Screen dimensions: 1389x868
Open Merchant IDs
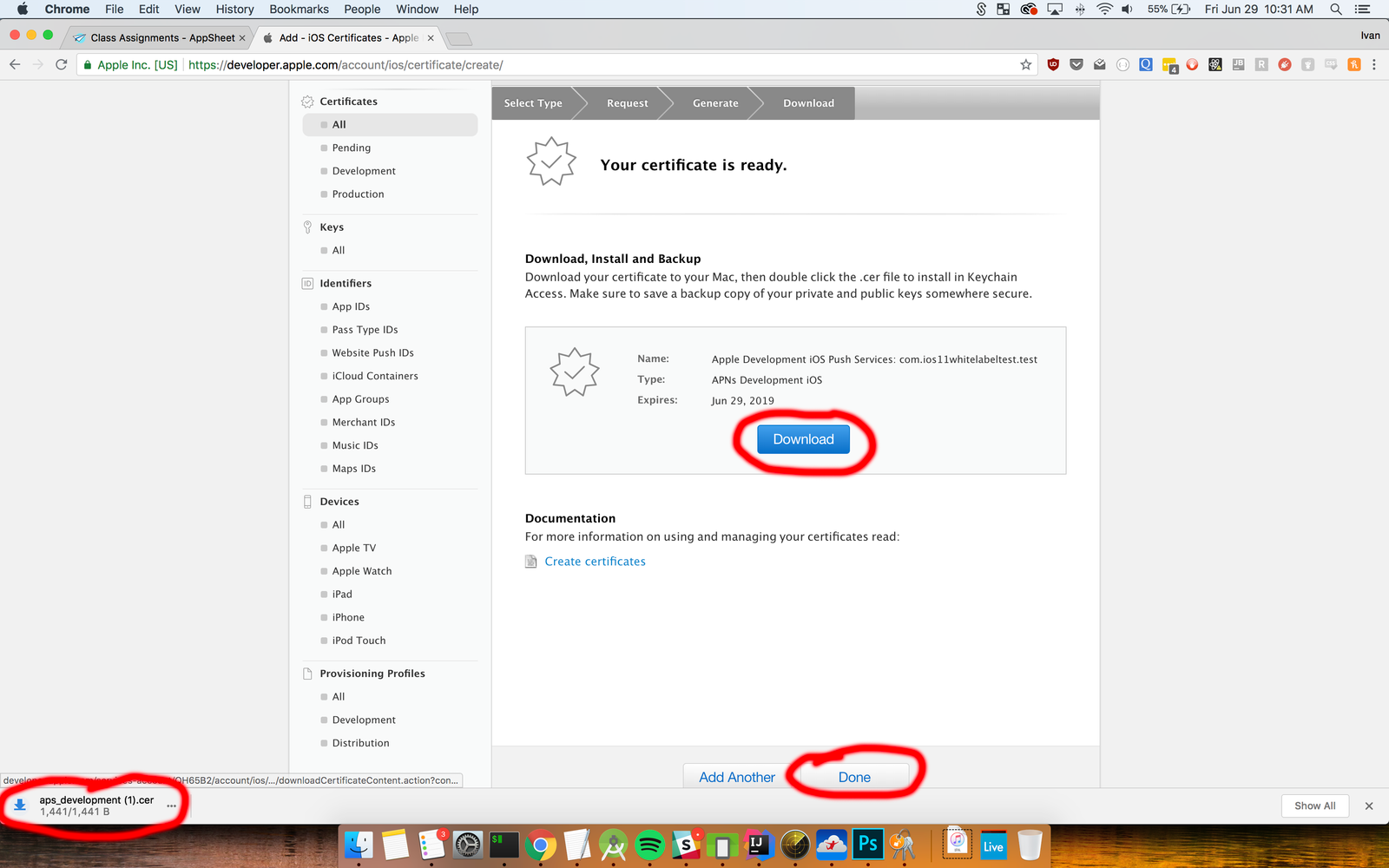tap(363, 423)
